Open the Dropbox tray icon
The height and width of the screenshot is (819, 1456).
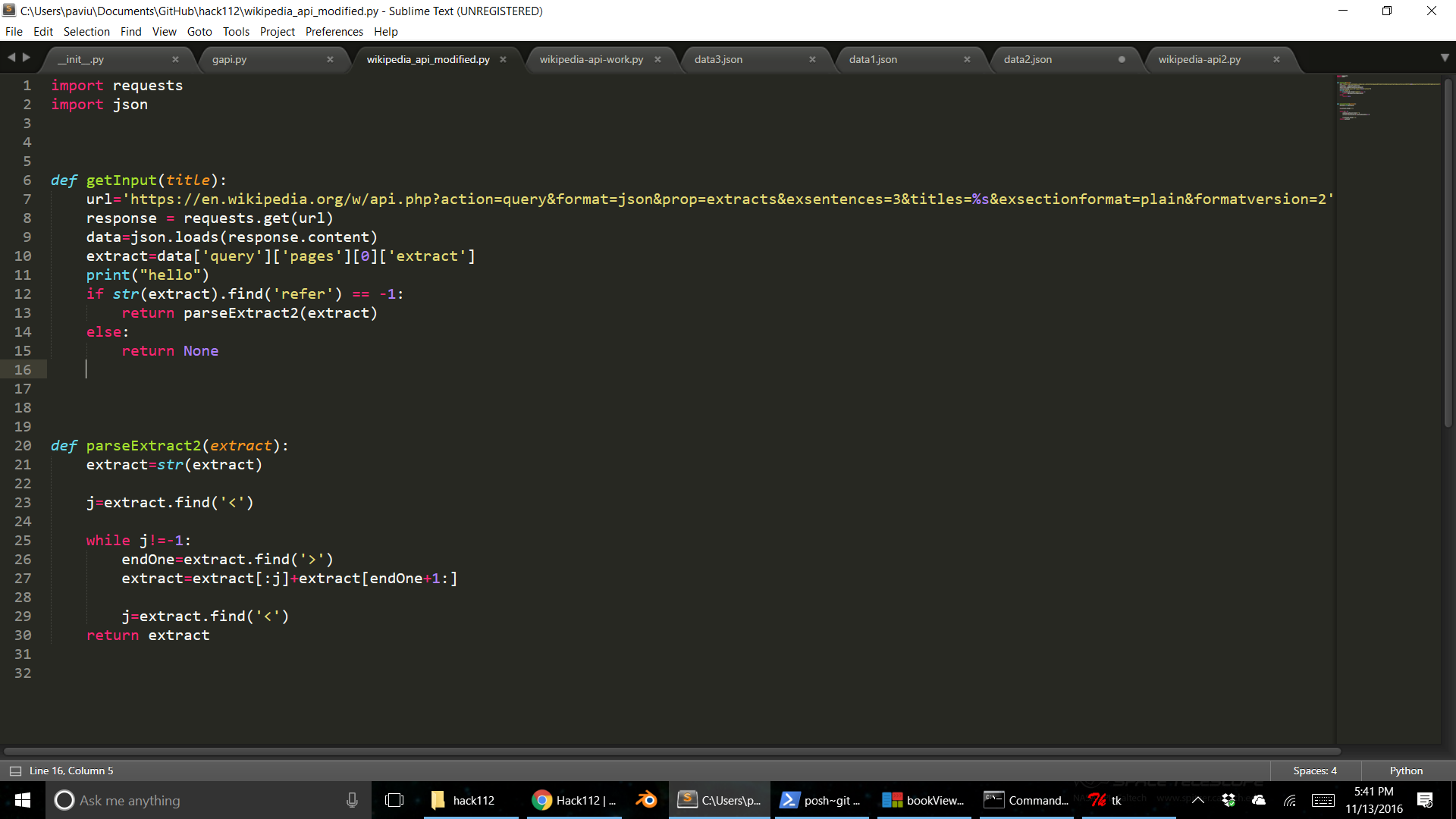point(1228,800)
